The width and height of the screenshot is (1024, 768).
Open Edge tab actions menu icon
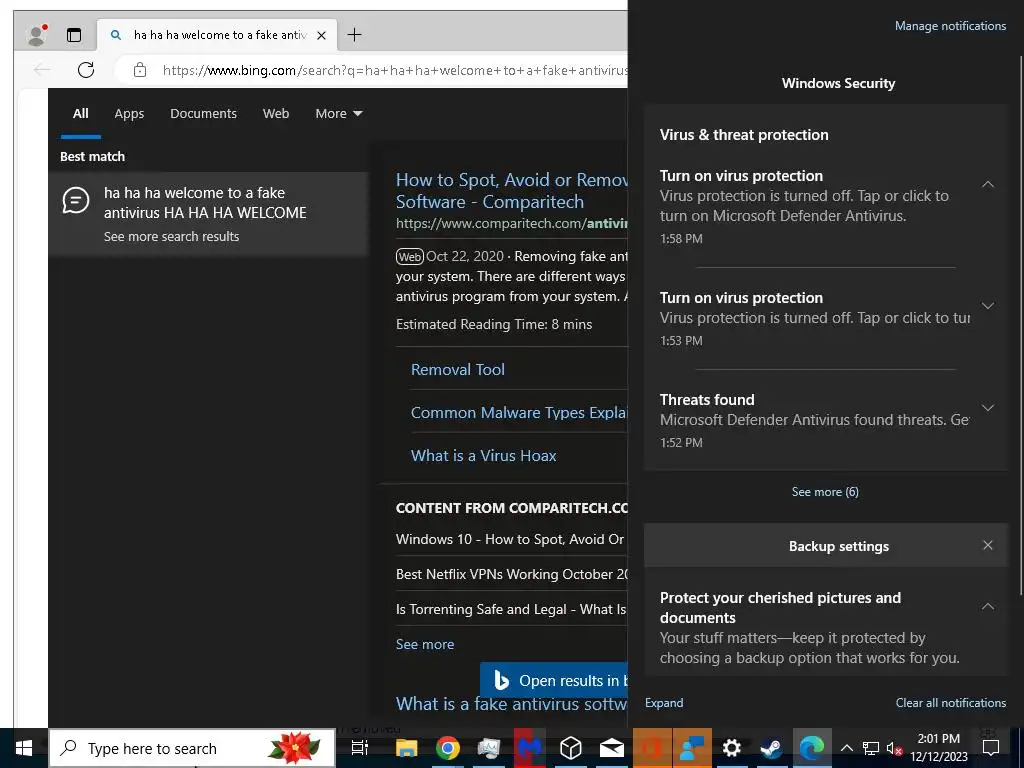(x=74, y=35)
